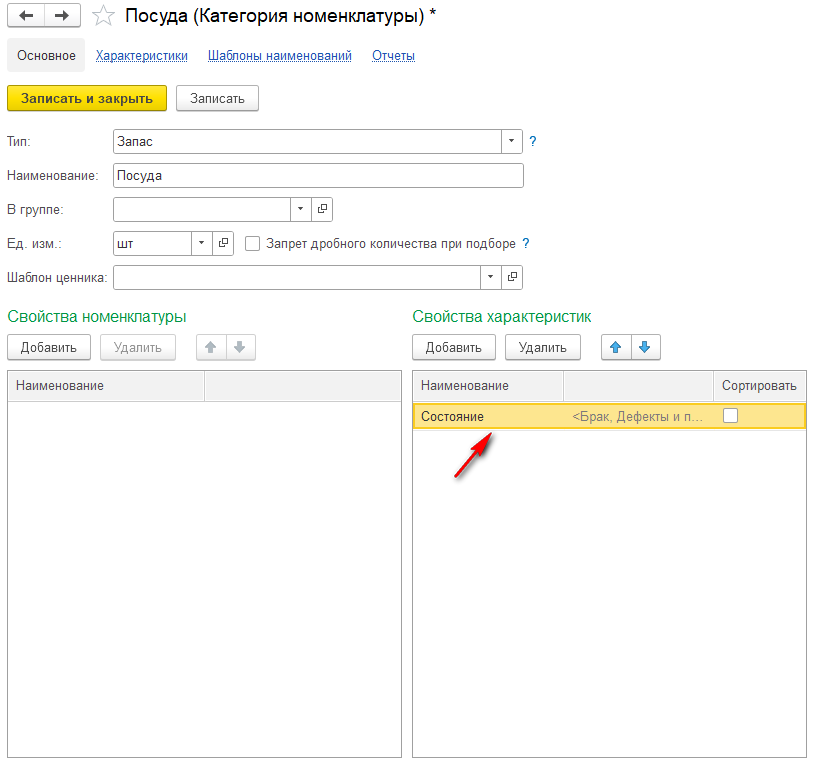The height and width of the screenshot is (763, 835).
Task: Open the Характеристики tab
Action: (142, 55)
